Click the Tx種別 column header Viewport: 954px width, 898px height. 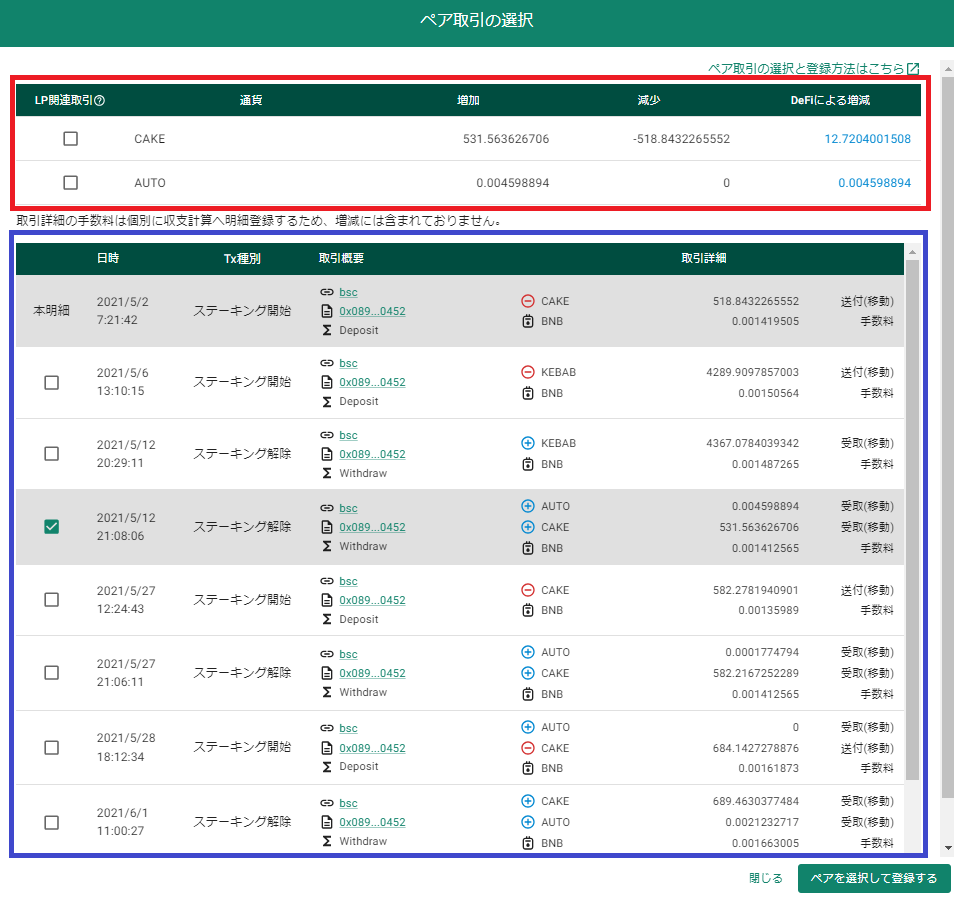pyautogui.click(x=242, y=259)
